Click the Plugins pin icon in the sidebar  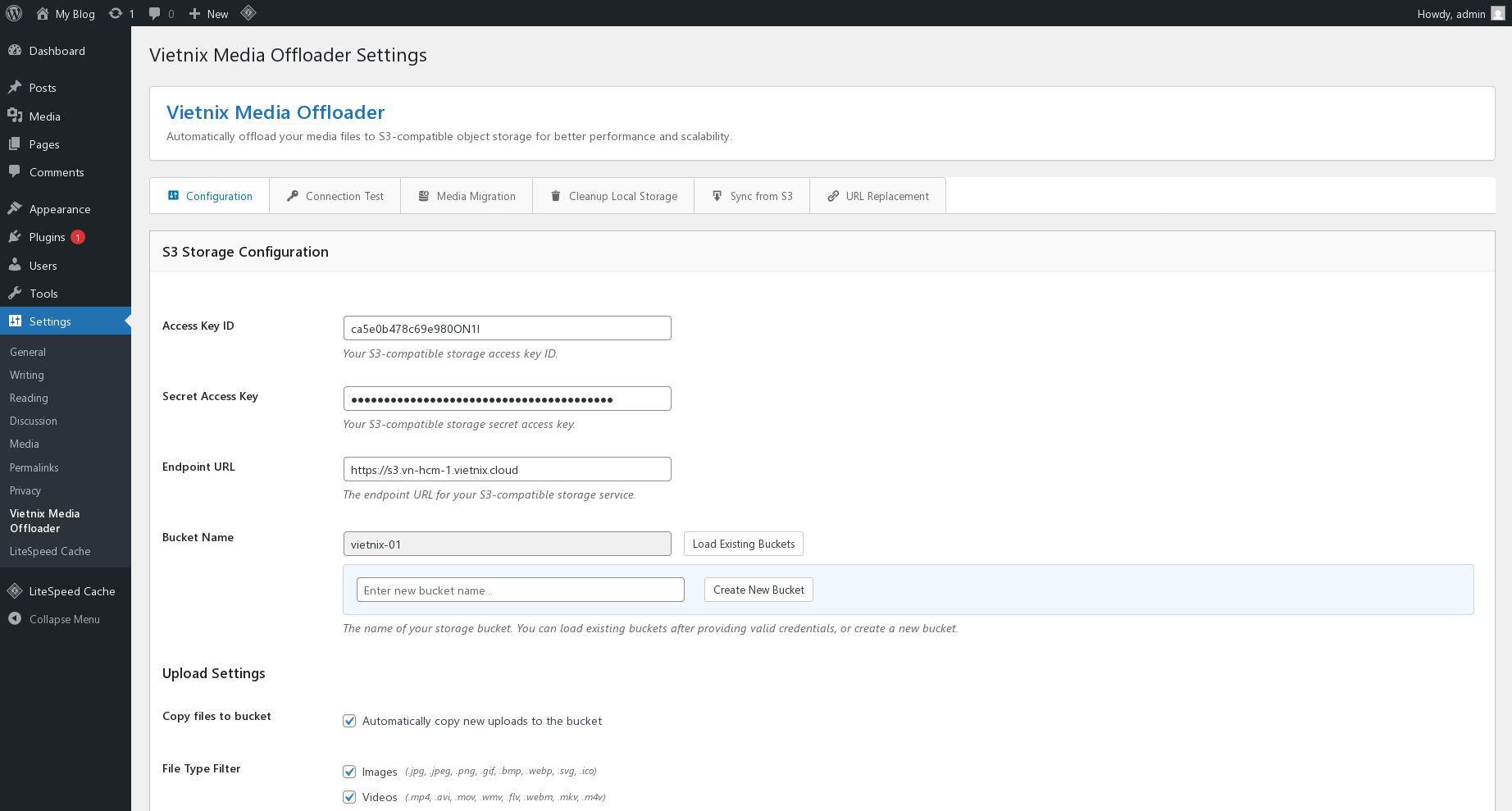click(x=16, y=236)
